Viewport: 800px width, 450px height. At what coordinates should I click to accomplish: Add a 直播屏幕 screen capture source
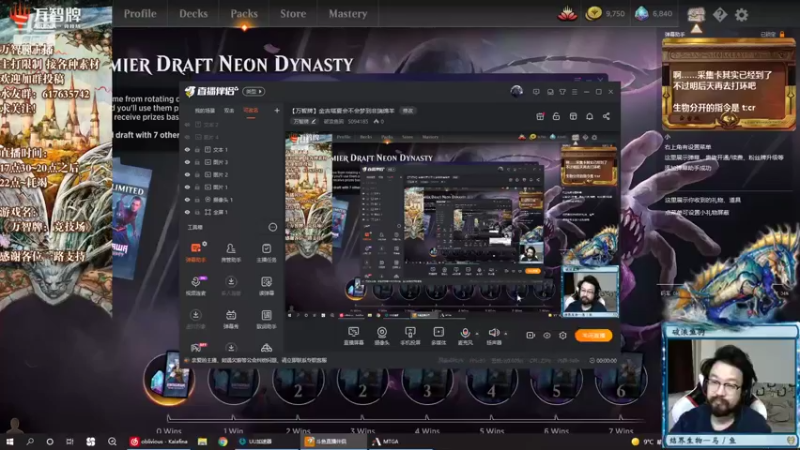(354, 336)
